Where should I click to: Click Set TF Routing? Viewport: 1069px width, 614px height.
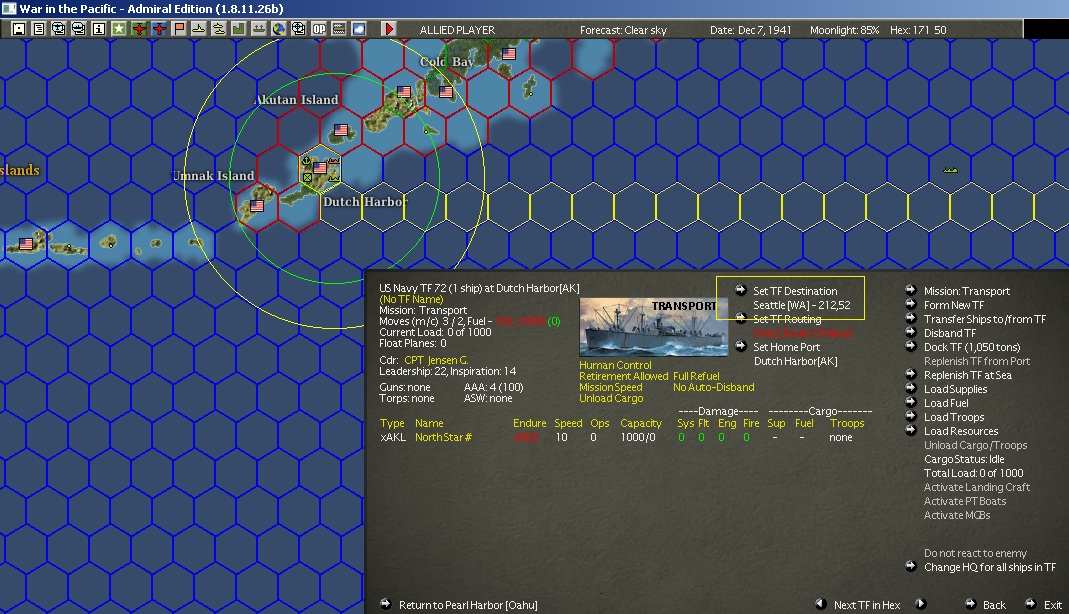point(787,319)
